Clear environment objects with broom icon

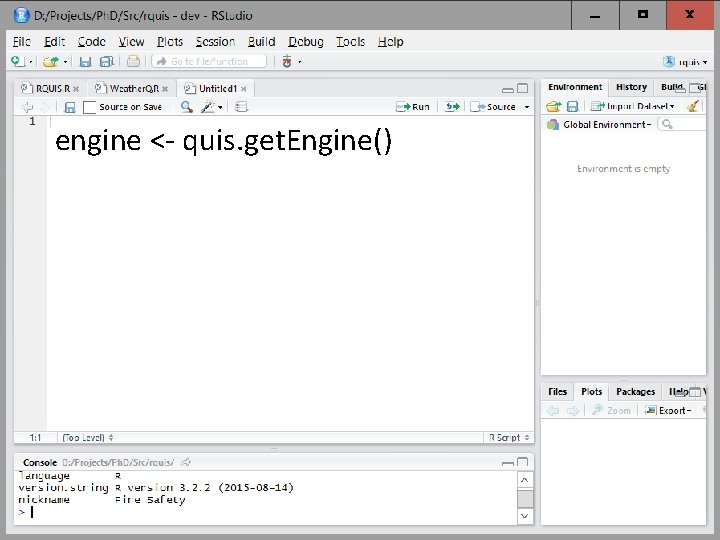[x=693, y=107]
